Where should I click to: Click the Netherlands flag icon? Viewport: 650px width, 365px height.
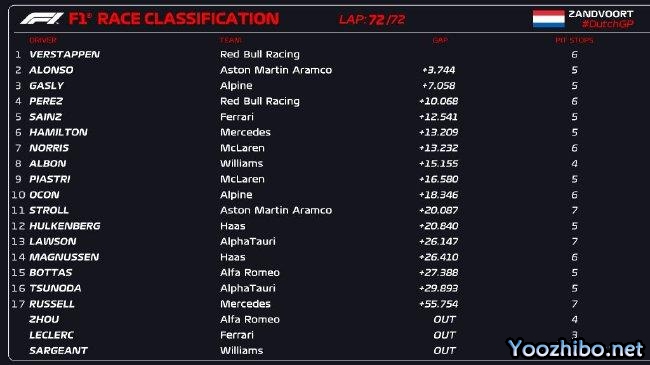point(548,19)
